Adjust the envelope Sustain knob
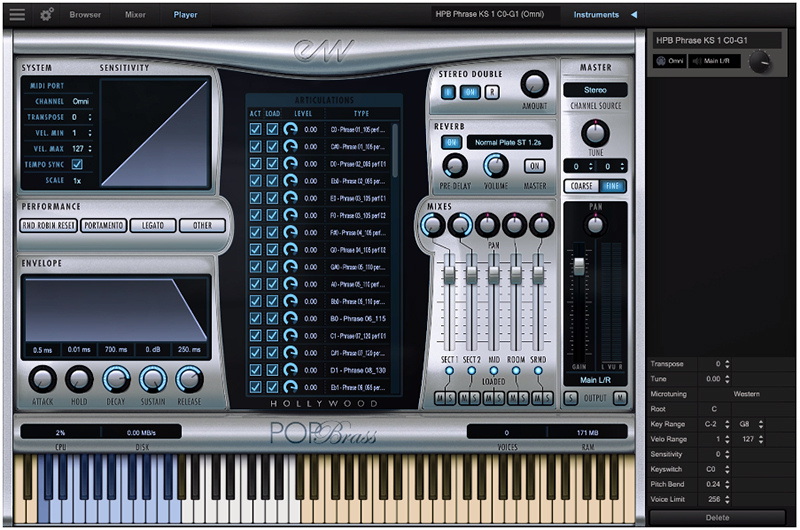800x530 pixels. (153, 380)
